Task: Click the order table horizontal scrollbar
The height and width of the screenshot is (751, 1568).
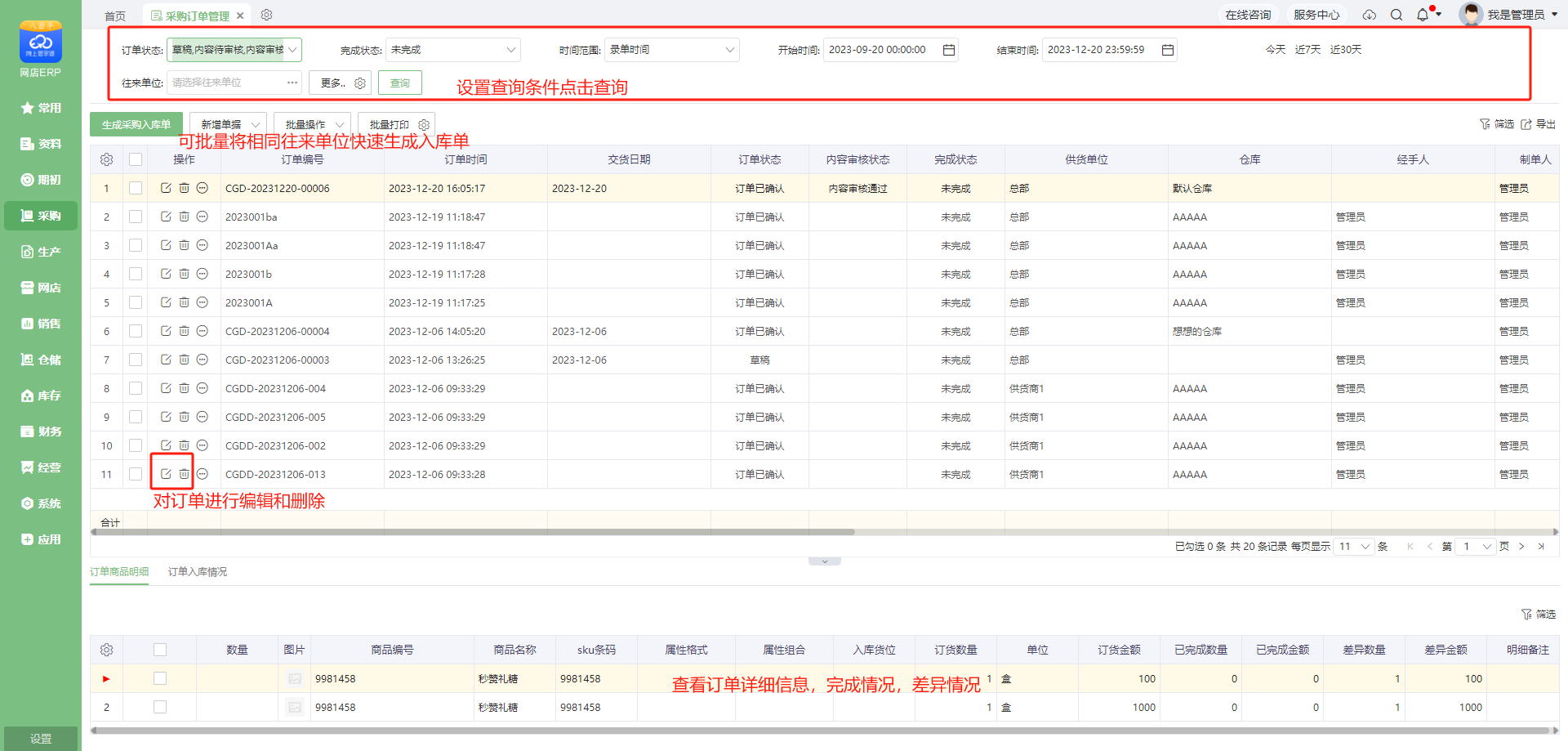Action: coord(474,532)
